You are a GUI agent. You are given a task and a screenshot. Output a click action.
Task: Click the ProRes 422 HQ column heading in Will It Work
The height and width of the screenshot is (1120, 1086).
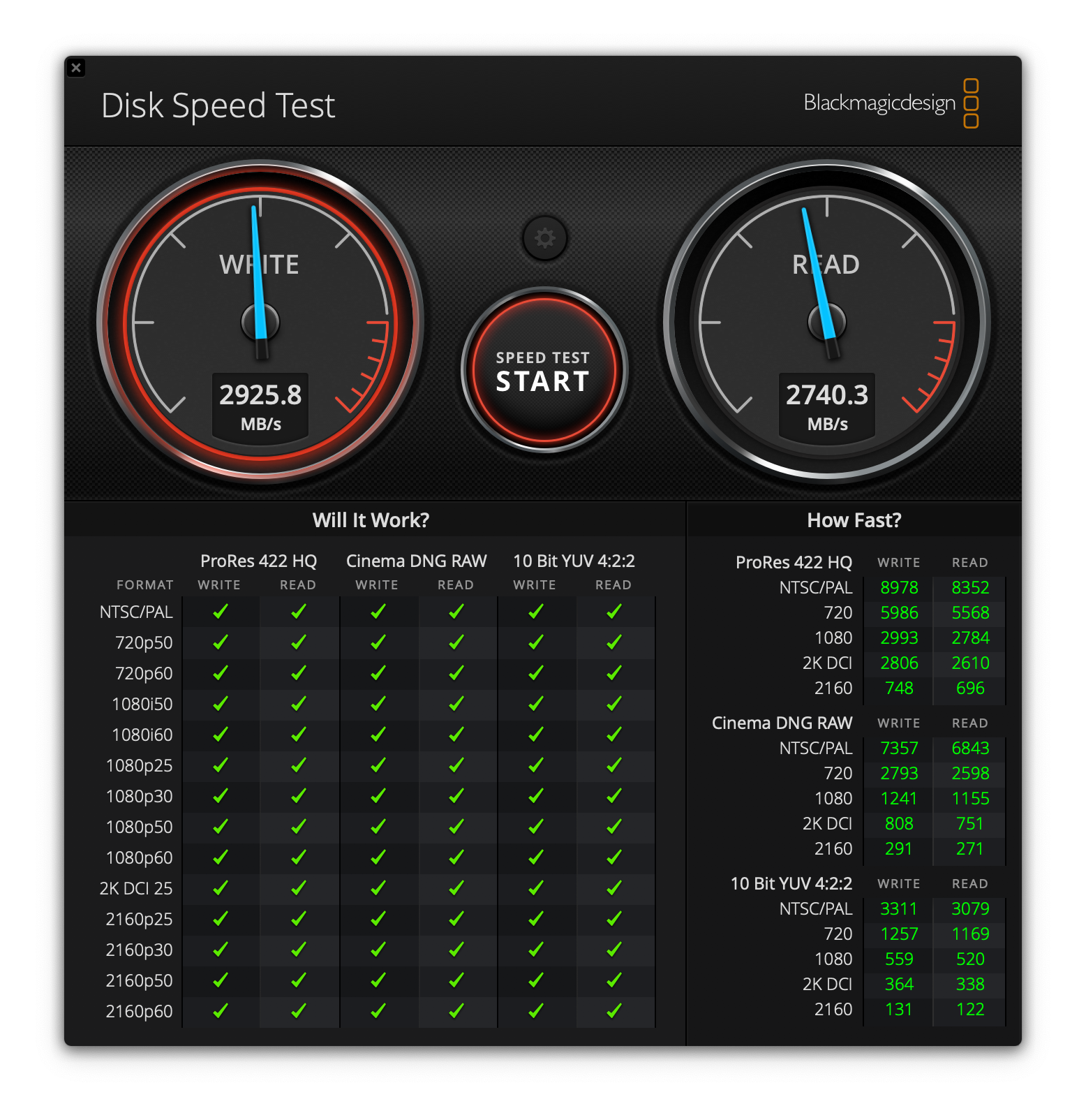pyautogui.click(x=259, y=561)
